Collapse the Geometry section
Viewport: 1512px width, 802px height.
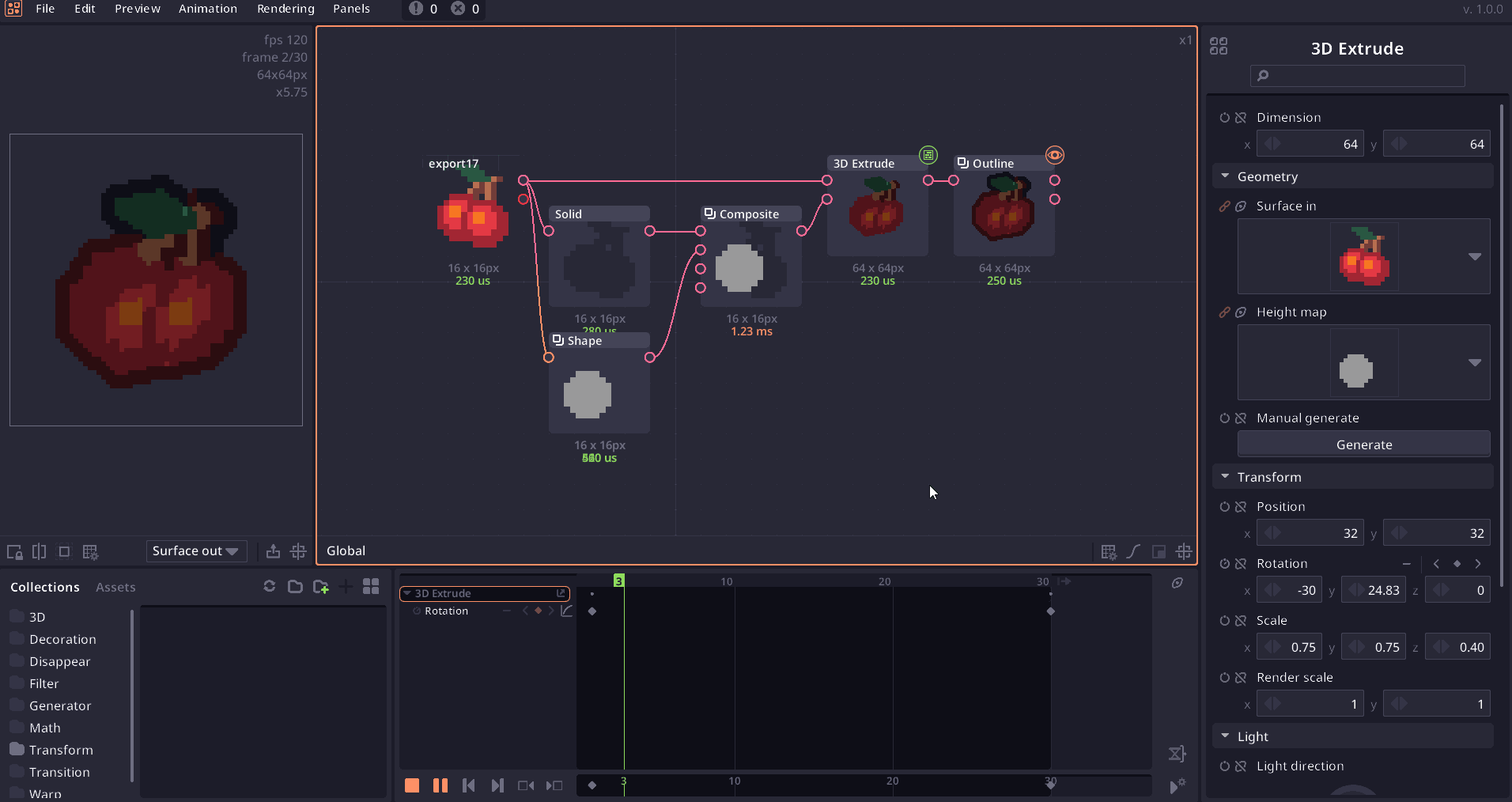point(1225,176)
